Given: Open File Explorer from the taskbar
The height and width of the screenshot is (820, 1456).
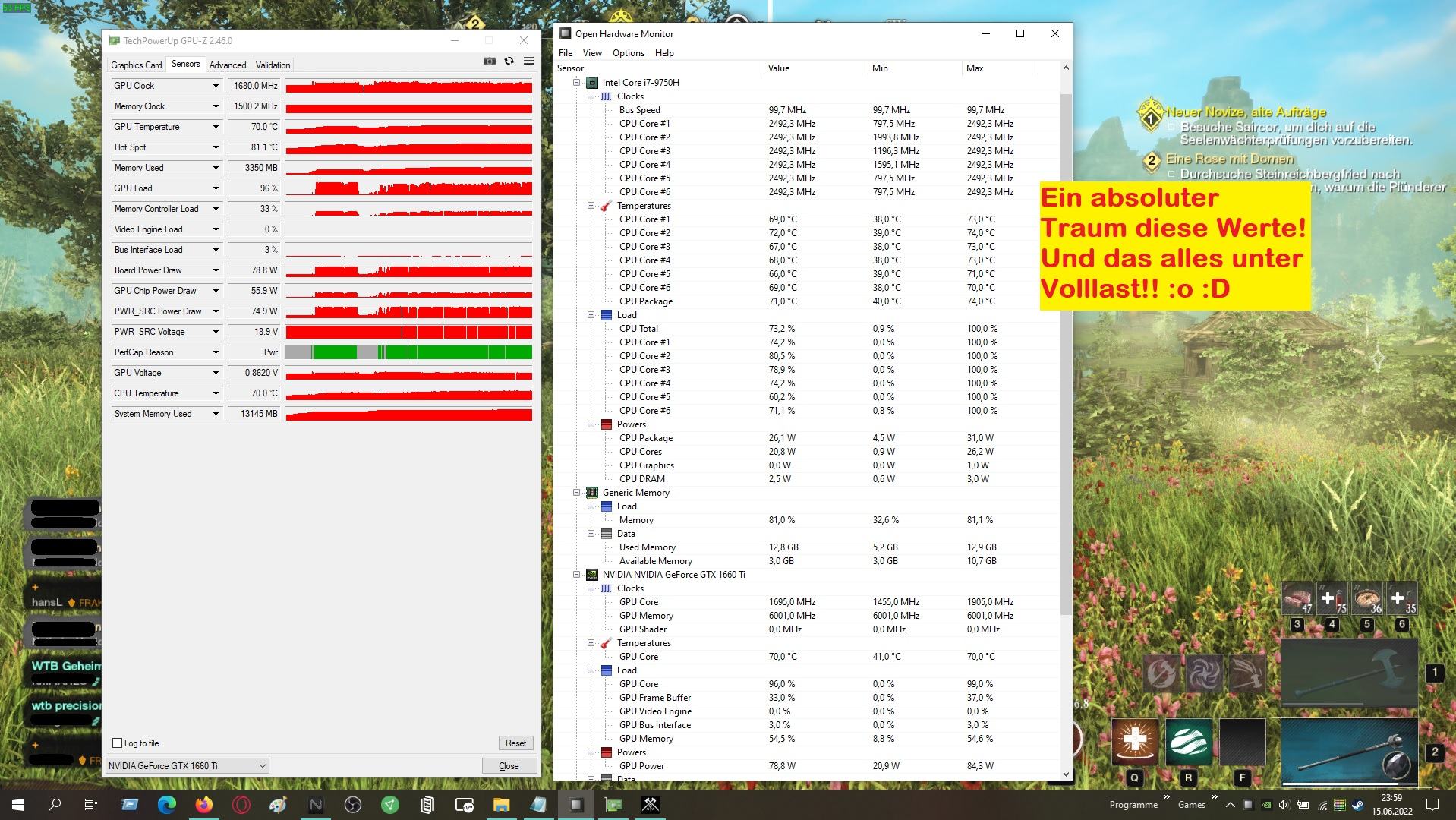Looking at the screenshot, I should tap(501, 805).
